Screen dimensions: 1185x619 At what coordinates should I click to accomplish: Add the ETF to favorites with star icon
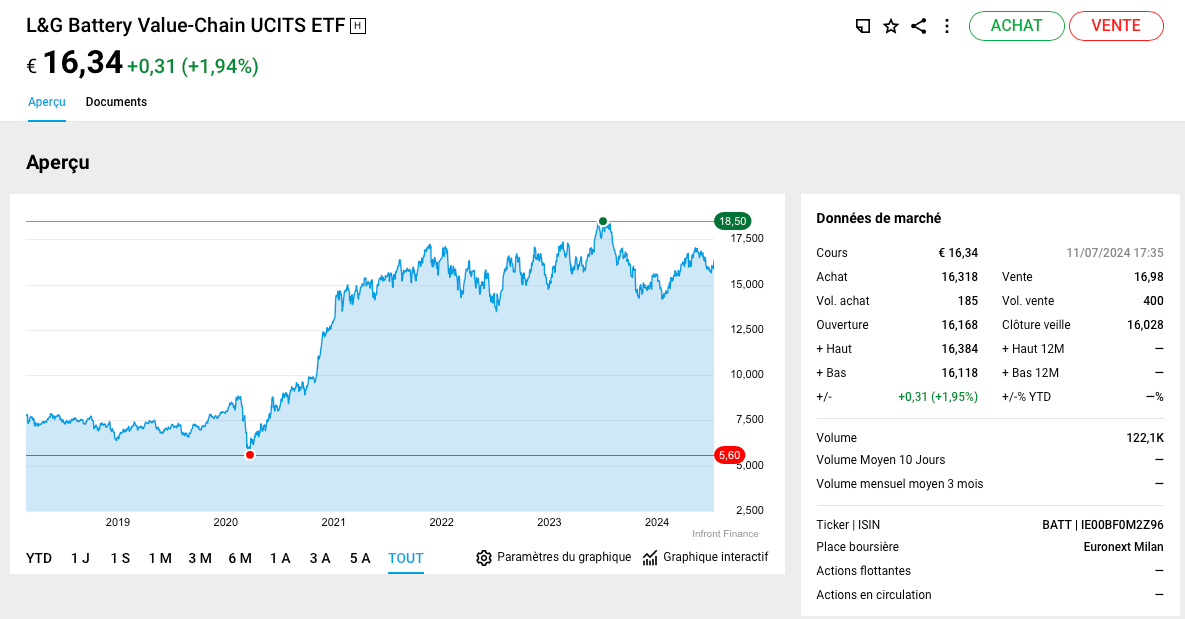coord(891,26)
